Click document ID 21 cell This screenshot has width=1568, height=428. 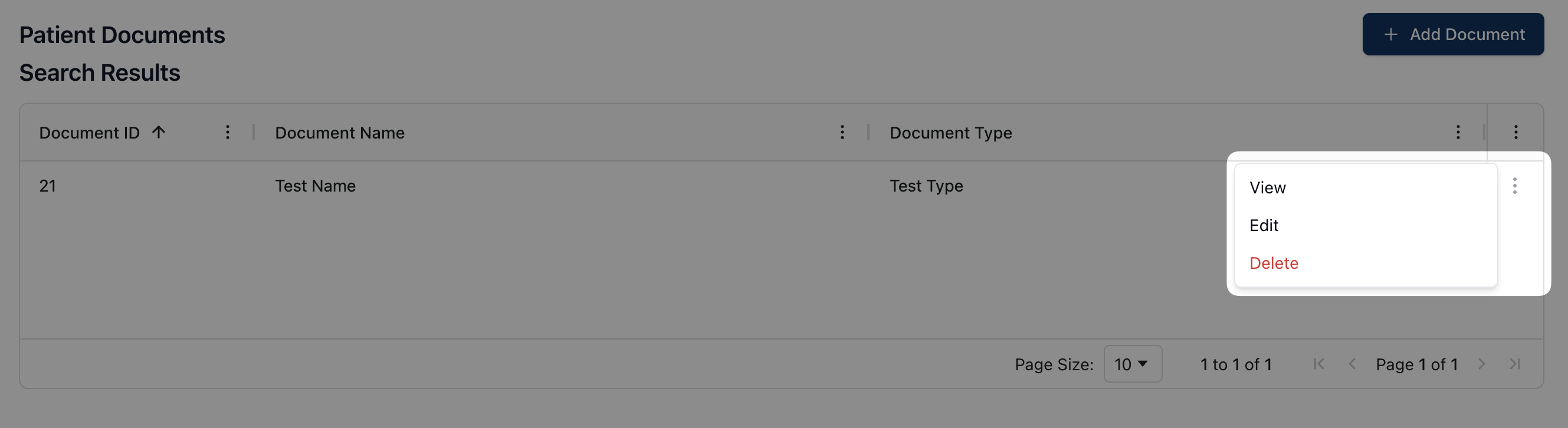pos(47,186)
